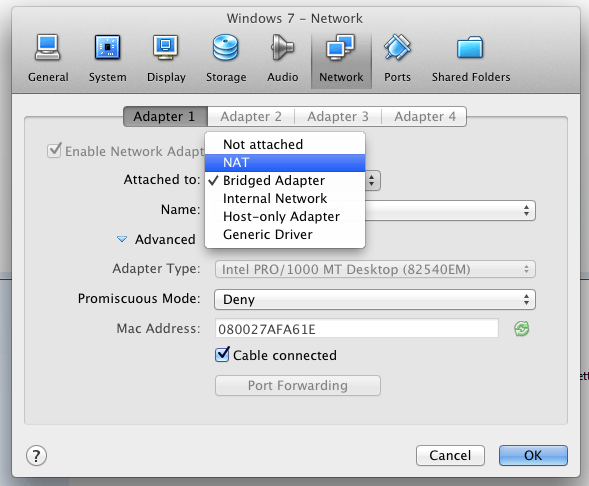Open the Promiscuous Mode dropdown
This screenshot has height=486, width=589.
(375, 299)
